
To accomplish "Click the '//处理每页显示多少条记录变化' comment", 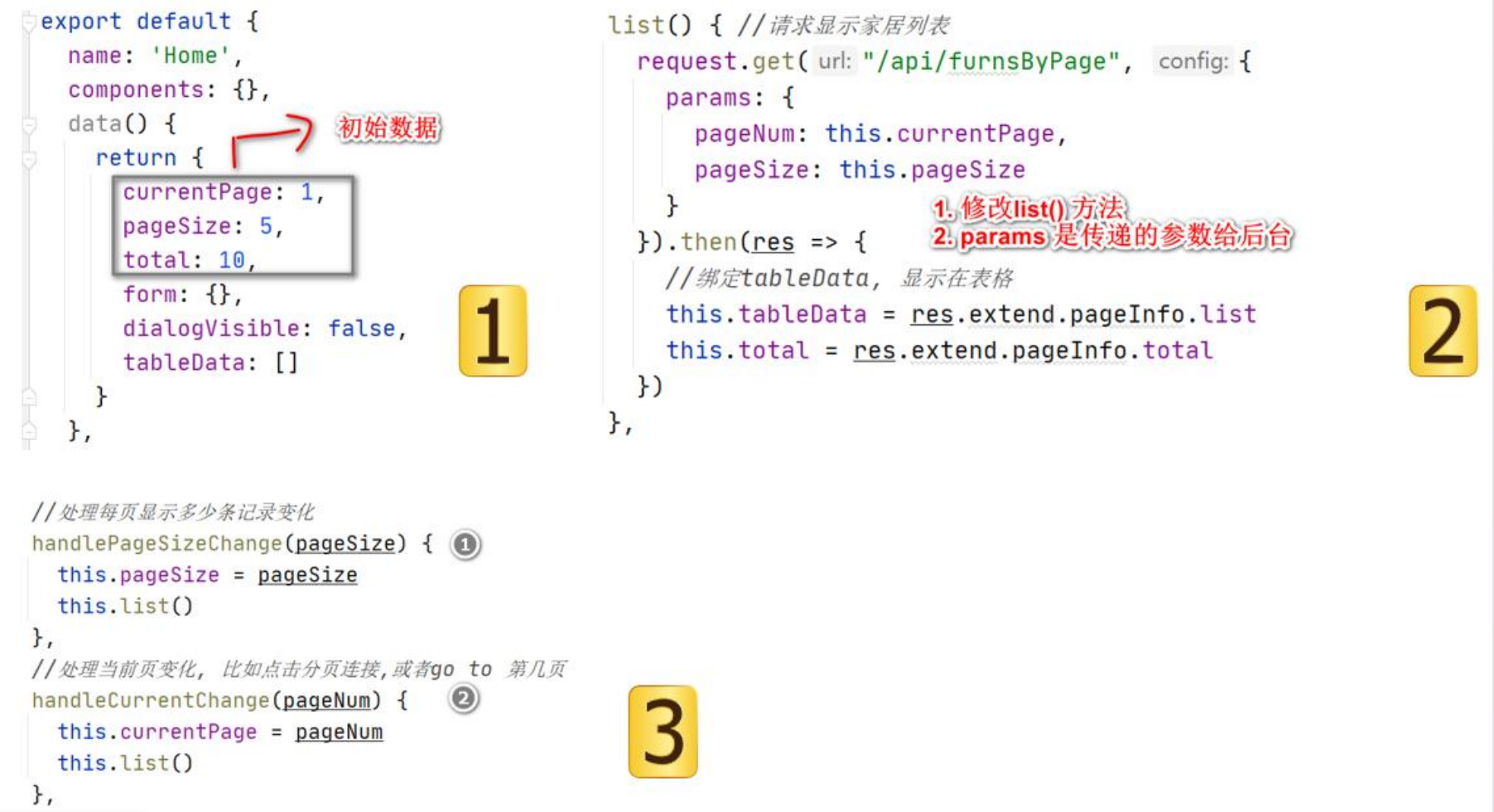I will 173,512.
